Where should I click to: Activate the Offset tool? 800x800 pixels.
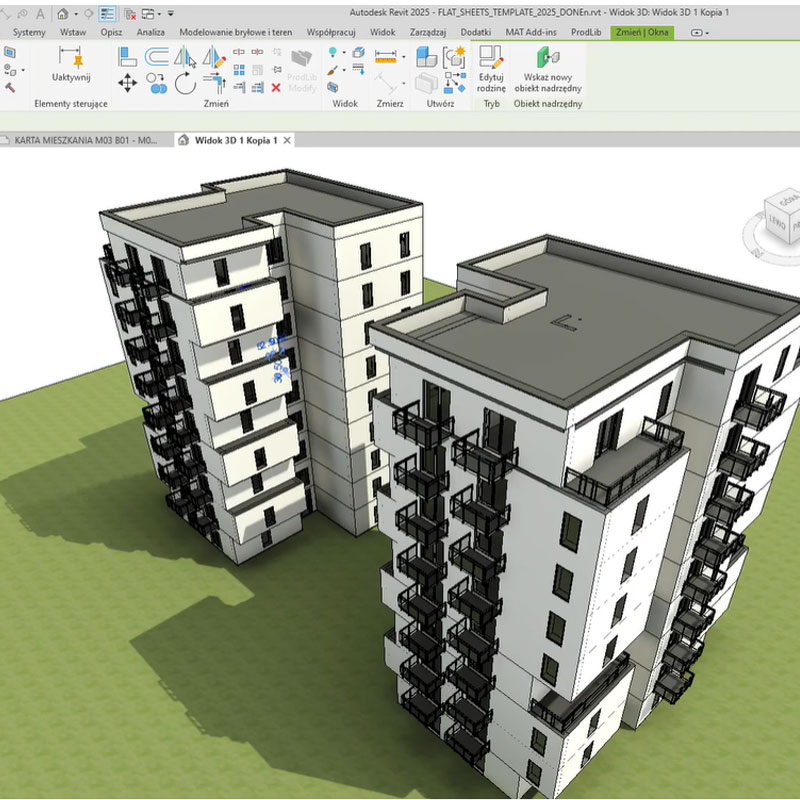[x=157, y=58]
